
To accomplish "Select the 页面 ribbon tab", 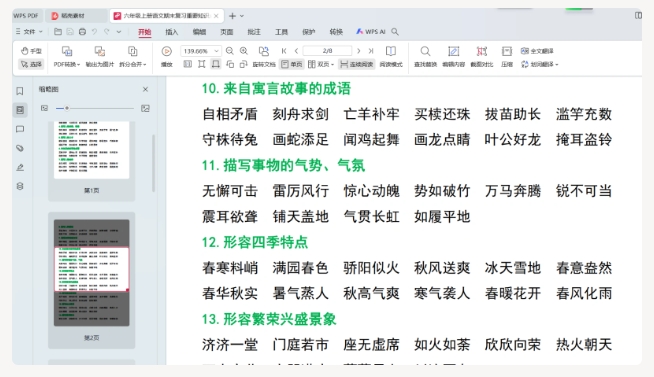I will click(x=226, y=32).
